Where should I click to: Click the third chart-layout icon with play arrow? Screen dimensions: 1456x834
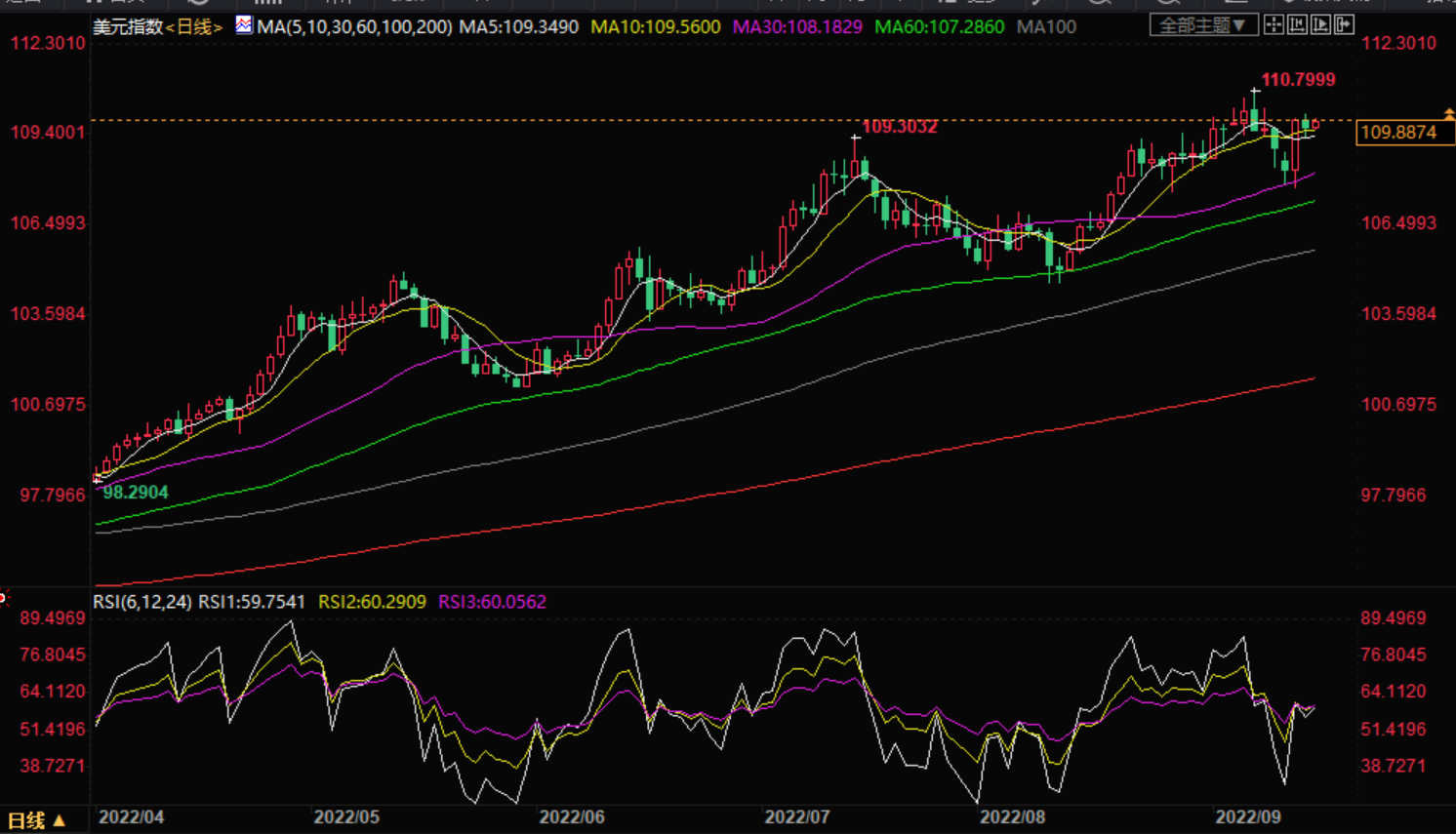click(x=1320, y=25)
